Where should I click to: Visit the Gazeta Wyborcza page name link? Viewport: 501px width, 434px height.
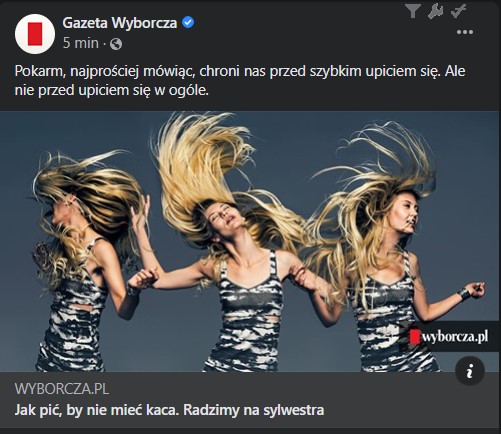tap(120, 23)
